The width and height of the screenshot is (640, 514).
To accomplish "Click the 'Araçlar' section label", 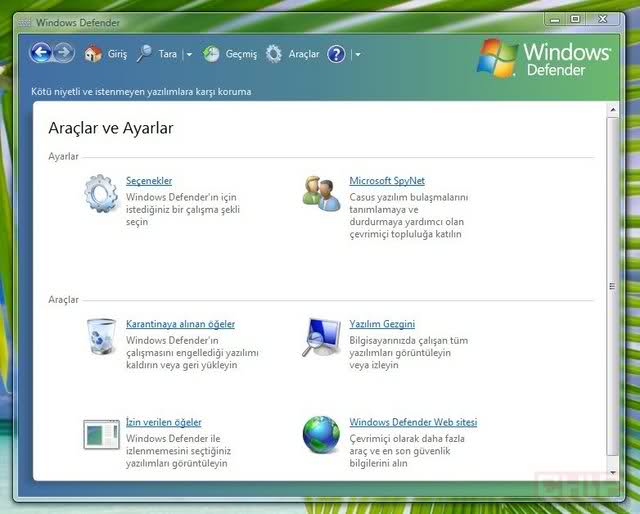I will pos(63,299).
